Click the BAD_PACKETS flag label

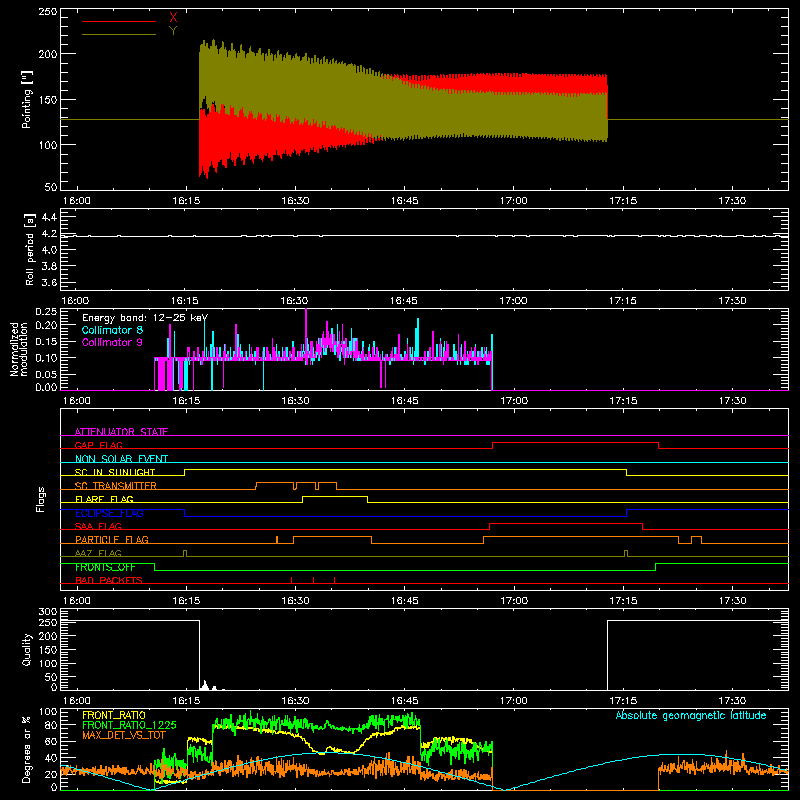click(x=109, y=580)
